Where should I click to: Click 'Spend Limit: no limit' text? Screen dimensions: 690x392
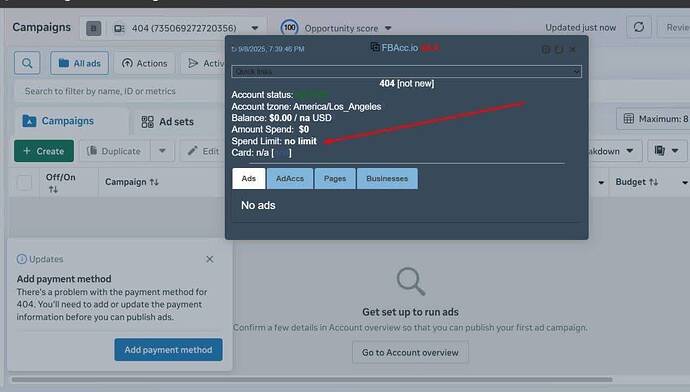coord(274,141)
